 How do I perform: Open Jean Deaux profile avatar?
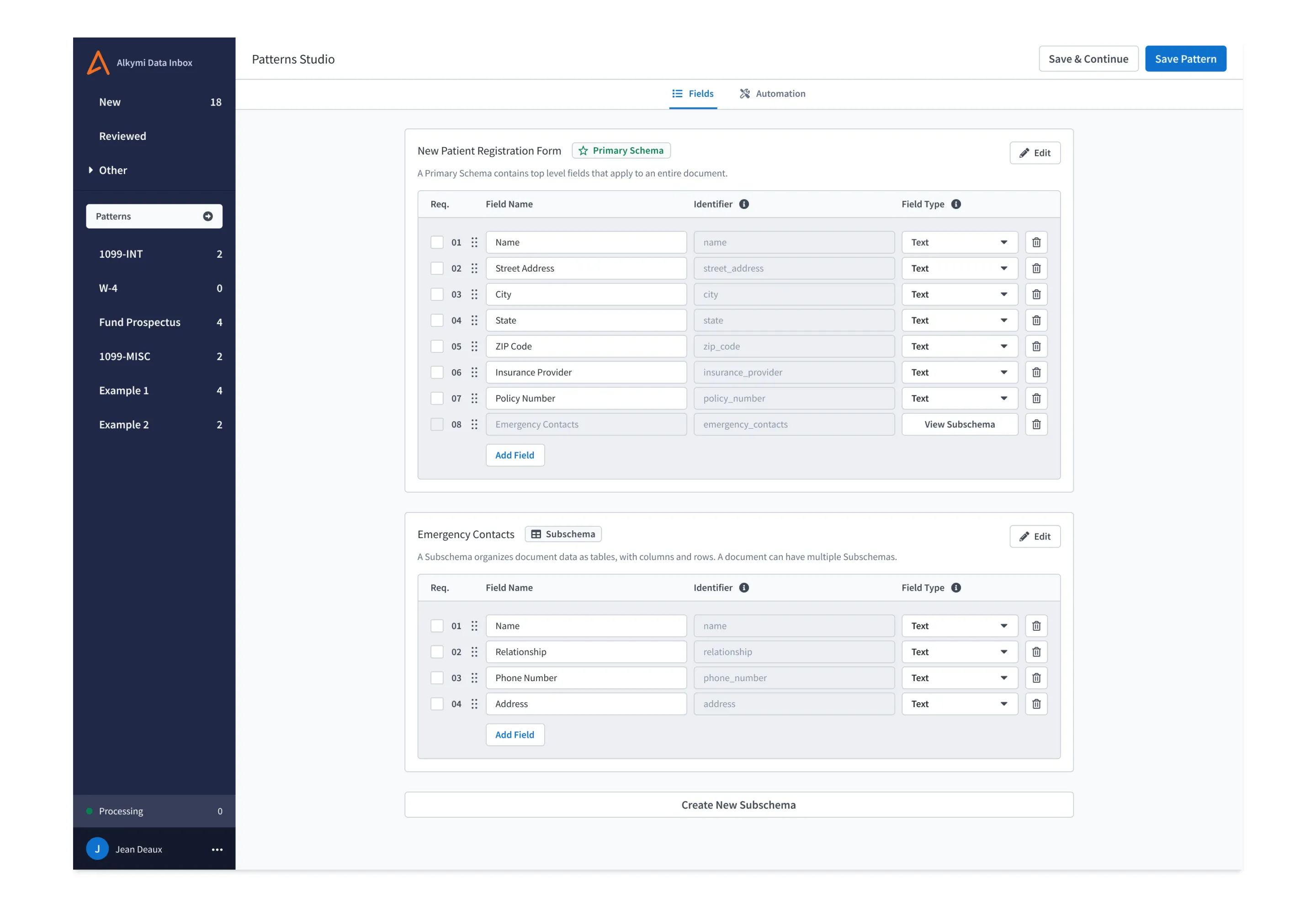97,849
